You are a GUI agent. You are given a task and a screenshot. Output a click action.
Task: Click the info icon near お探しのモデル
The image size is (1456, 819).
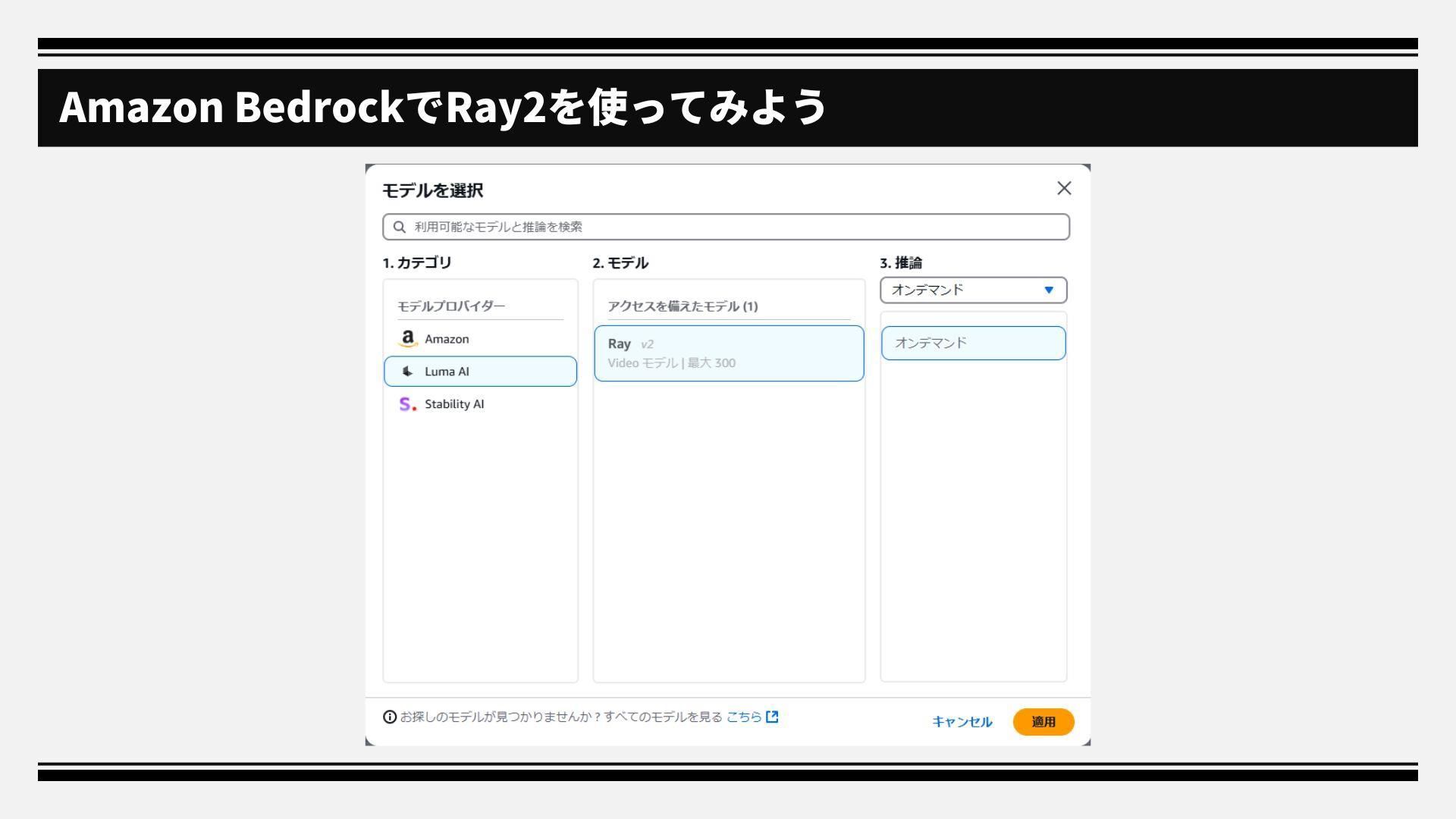click(x=390, y=717)
